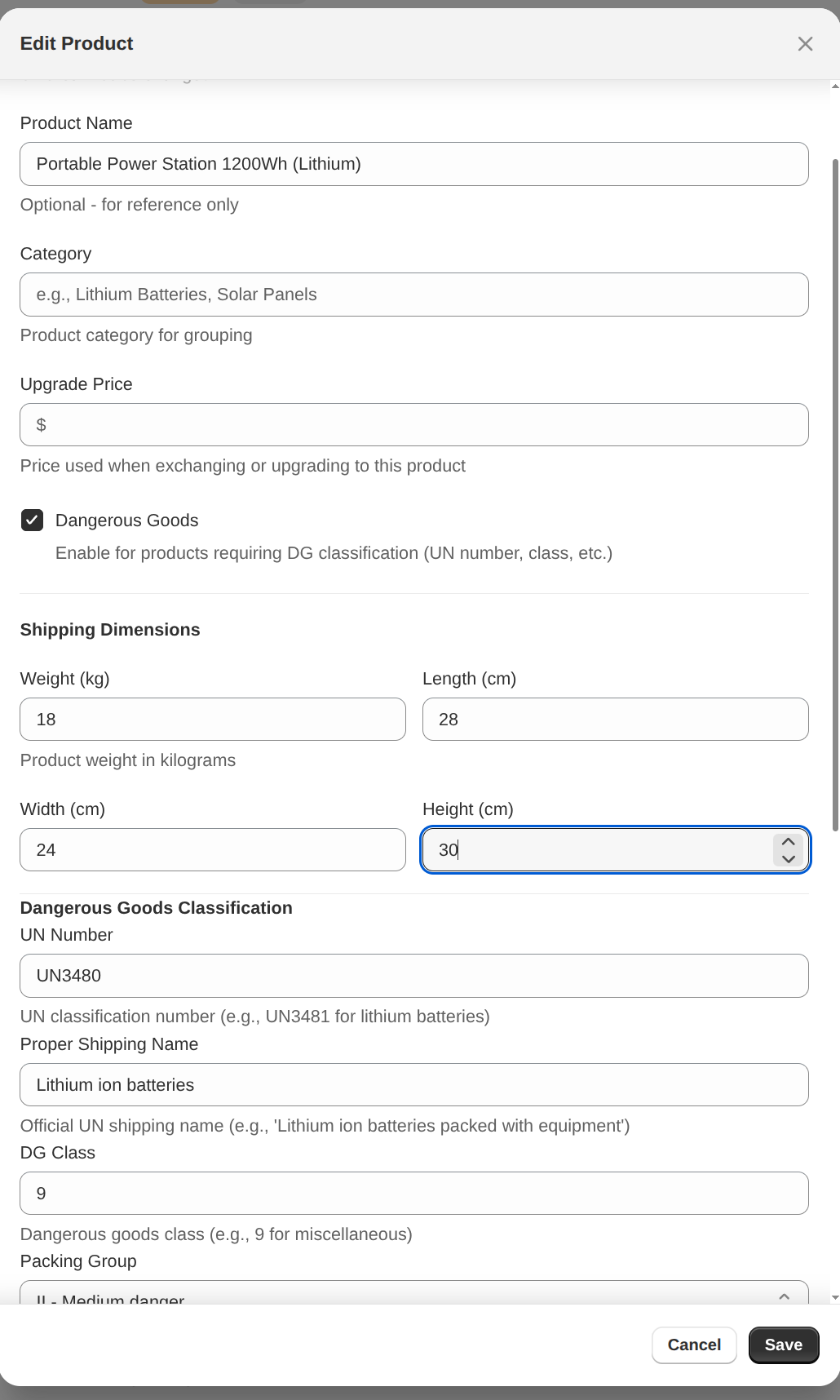Click the Dangerous Goods label text

pyautogui.click(x=127, y=521)
